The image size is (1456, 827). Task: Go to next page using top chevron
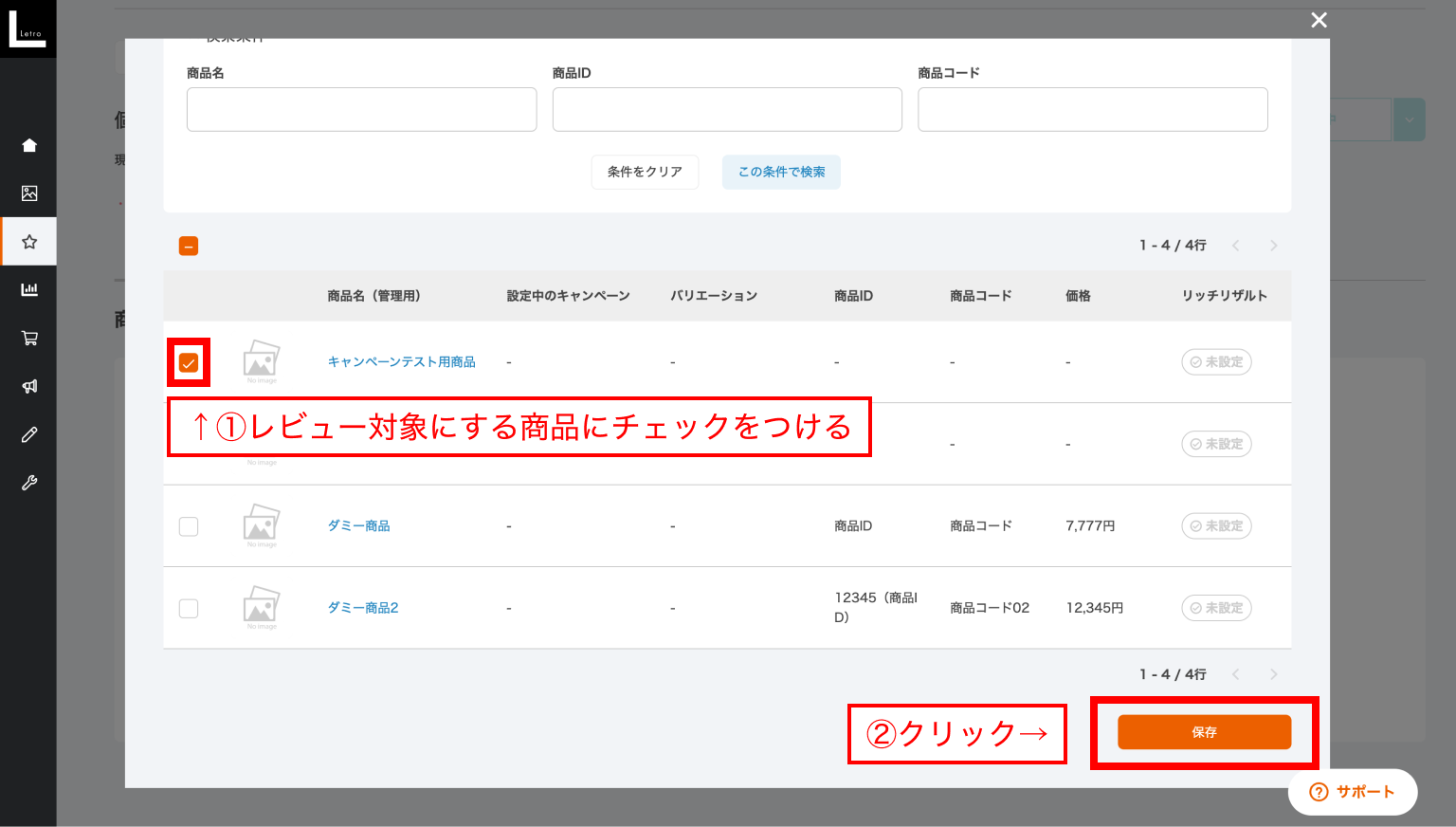tap(1273, 246)
